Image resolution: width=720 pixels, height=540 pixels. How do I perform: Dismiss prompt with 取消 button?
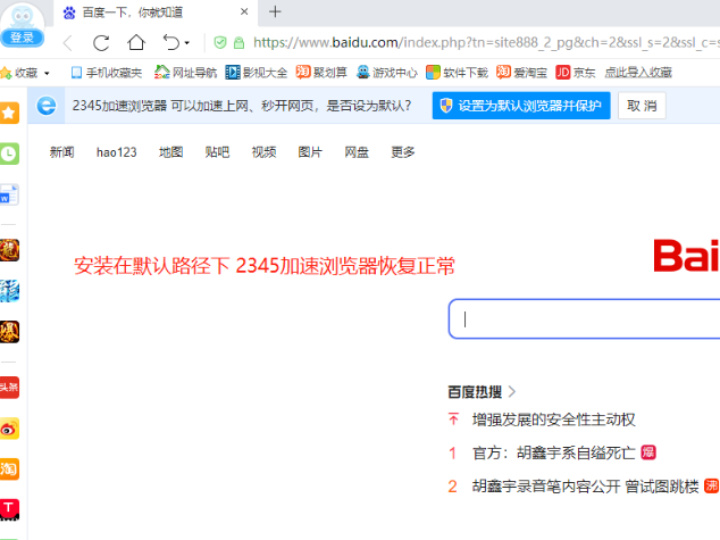pos(641,106)
